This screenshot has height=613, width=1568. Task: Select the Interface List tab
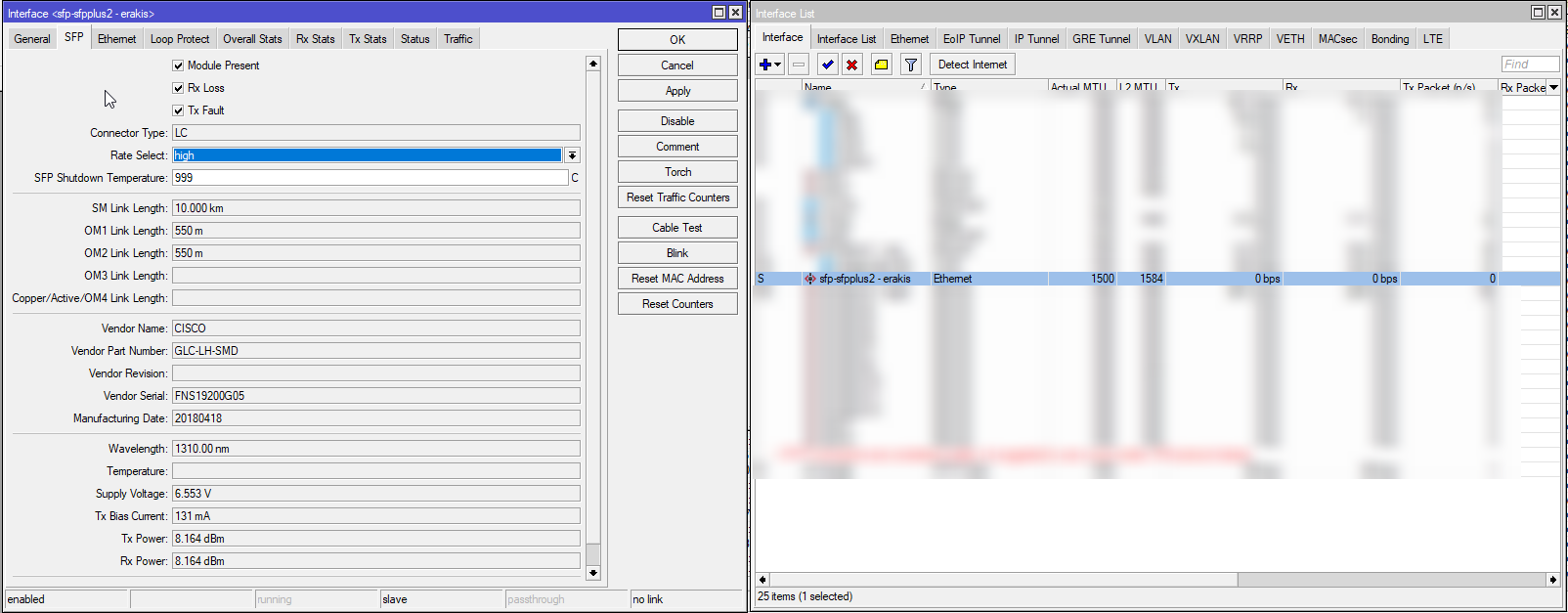click(847, 39)
